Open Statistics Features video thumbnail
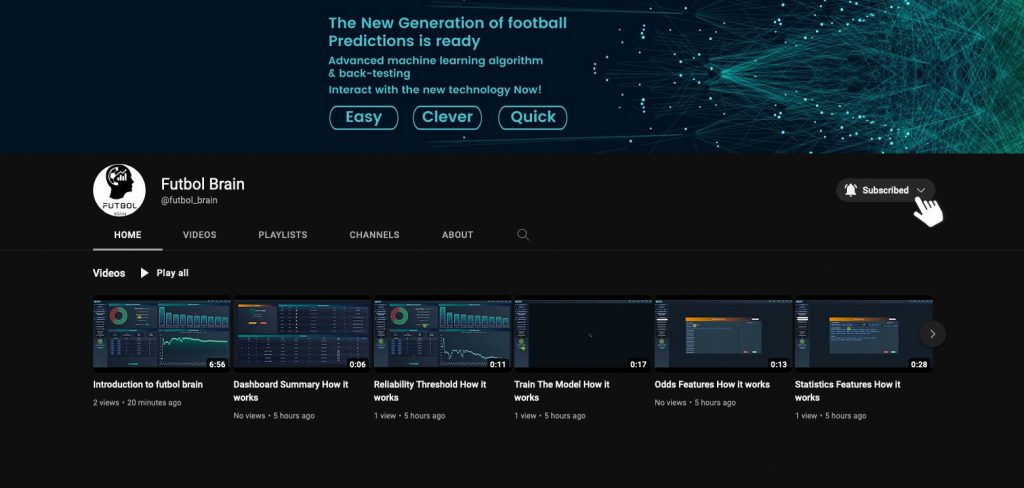Screen dimensions: 1024x488 [x=863, y=333]
